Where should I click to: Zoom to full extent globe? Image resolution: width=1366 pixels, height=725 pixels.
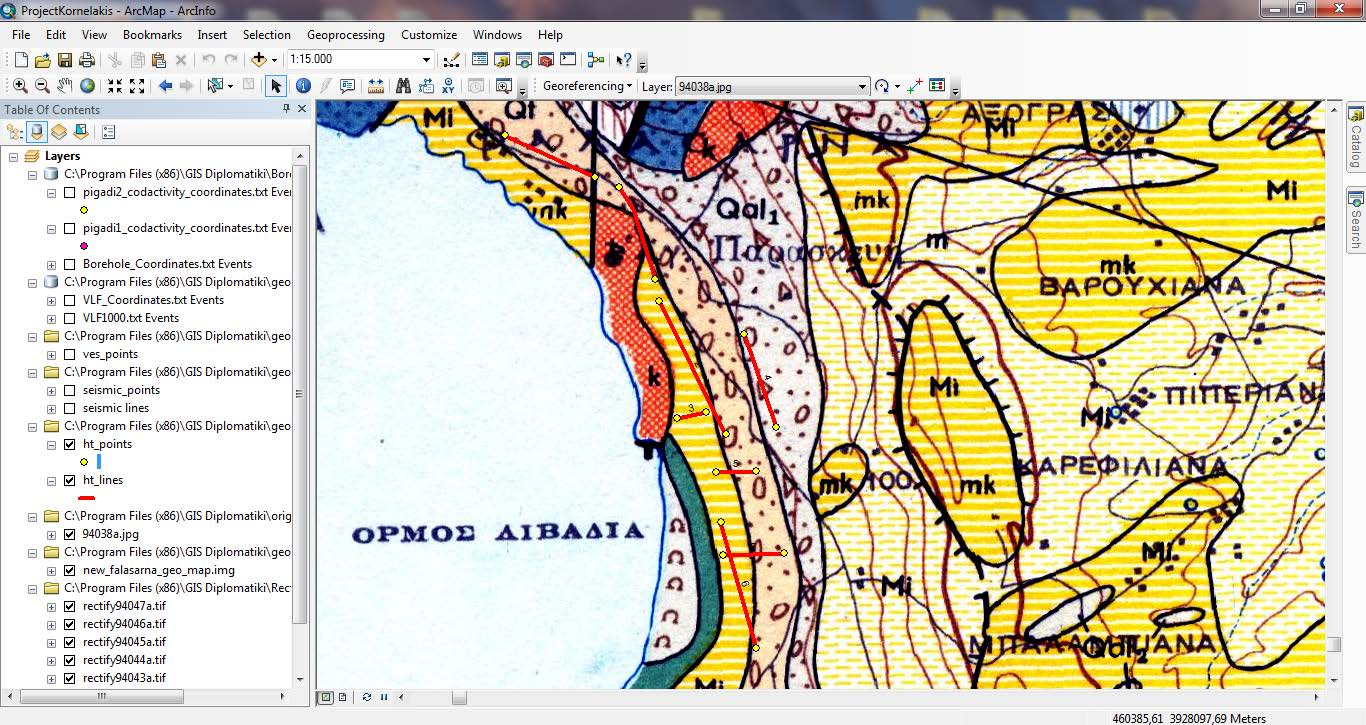tap(88, 86)
